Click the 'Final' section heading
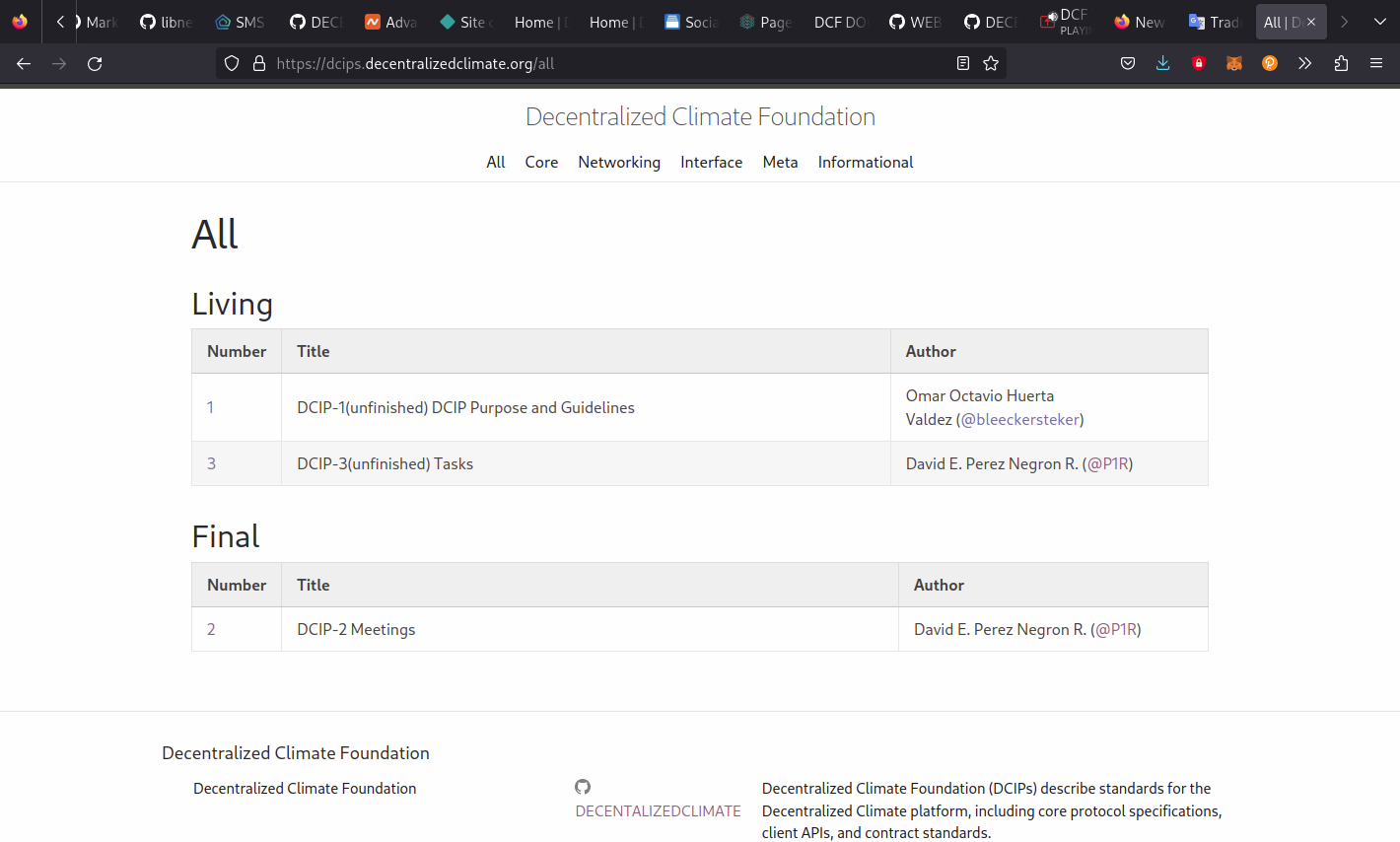 click(x=226, y=536)
